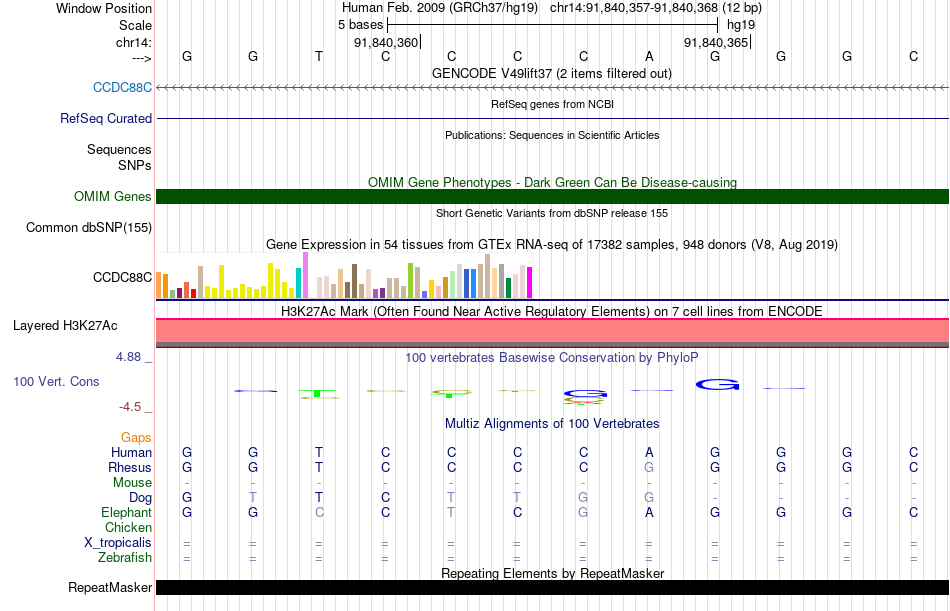The height and width of the screenshot is (611, 950).
Task: Click the Mouse species label
Action: coord(132,483)
